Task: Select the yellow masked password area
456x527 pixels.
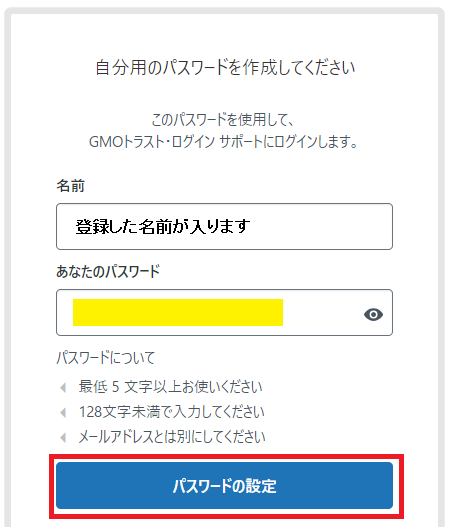Action: tap(178, 312)
